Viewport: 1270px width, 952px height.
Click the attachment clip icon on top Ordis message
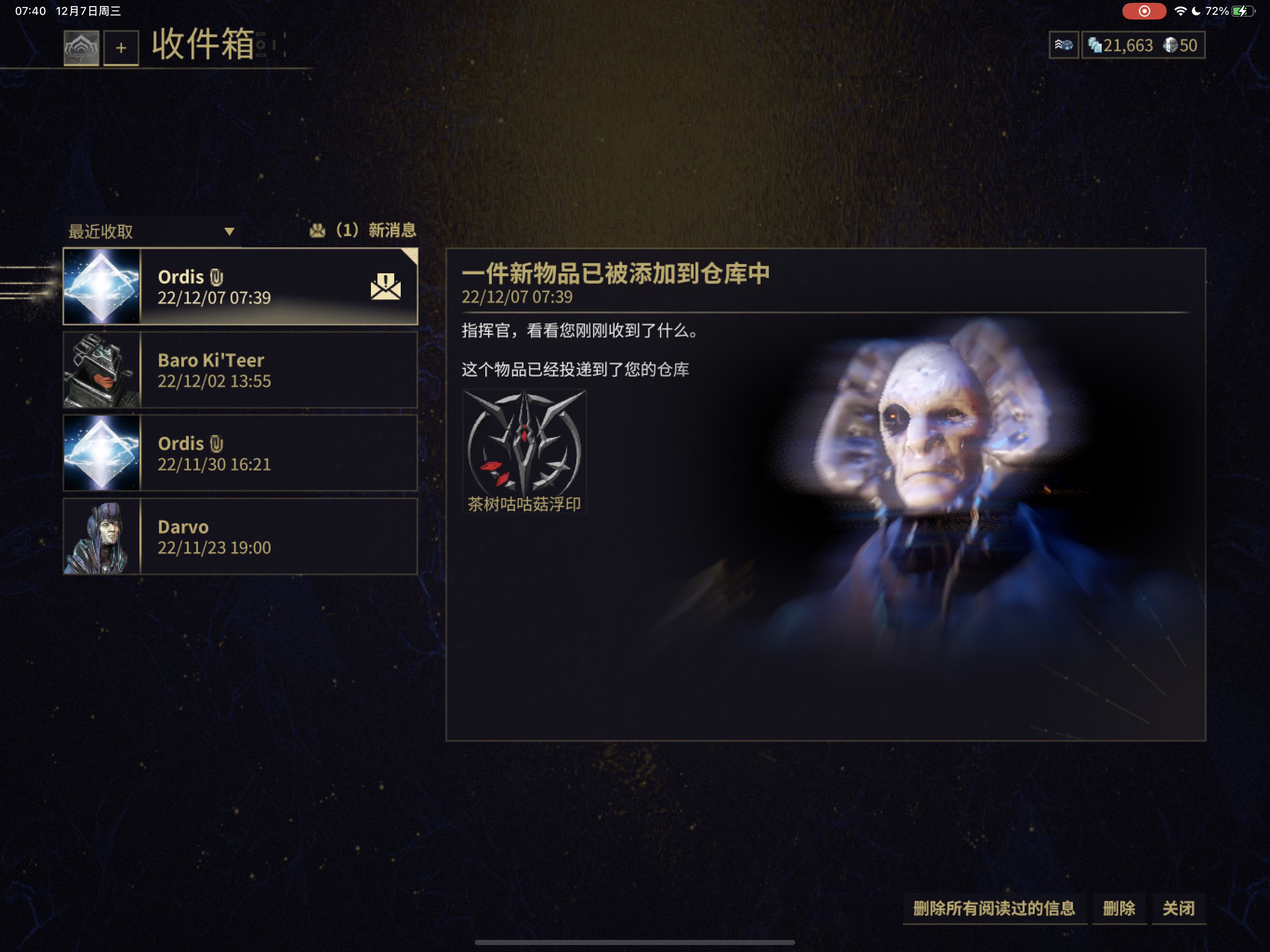click(217, 278)
